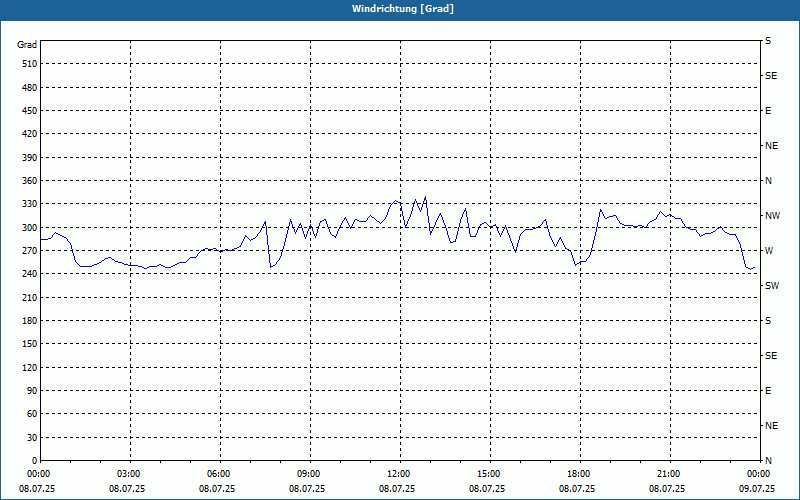Click the 08.07.25 date under 21:00
This screenshot has height=500, width=800.
(x=667, y=489)
